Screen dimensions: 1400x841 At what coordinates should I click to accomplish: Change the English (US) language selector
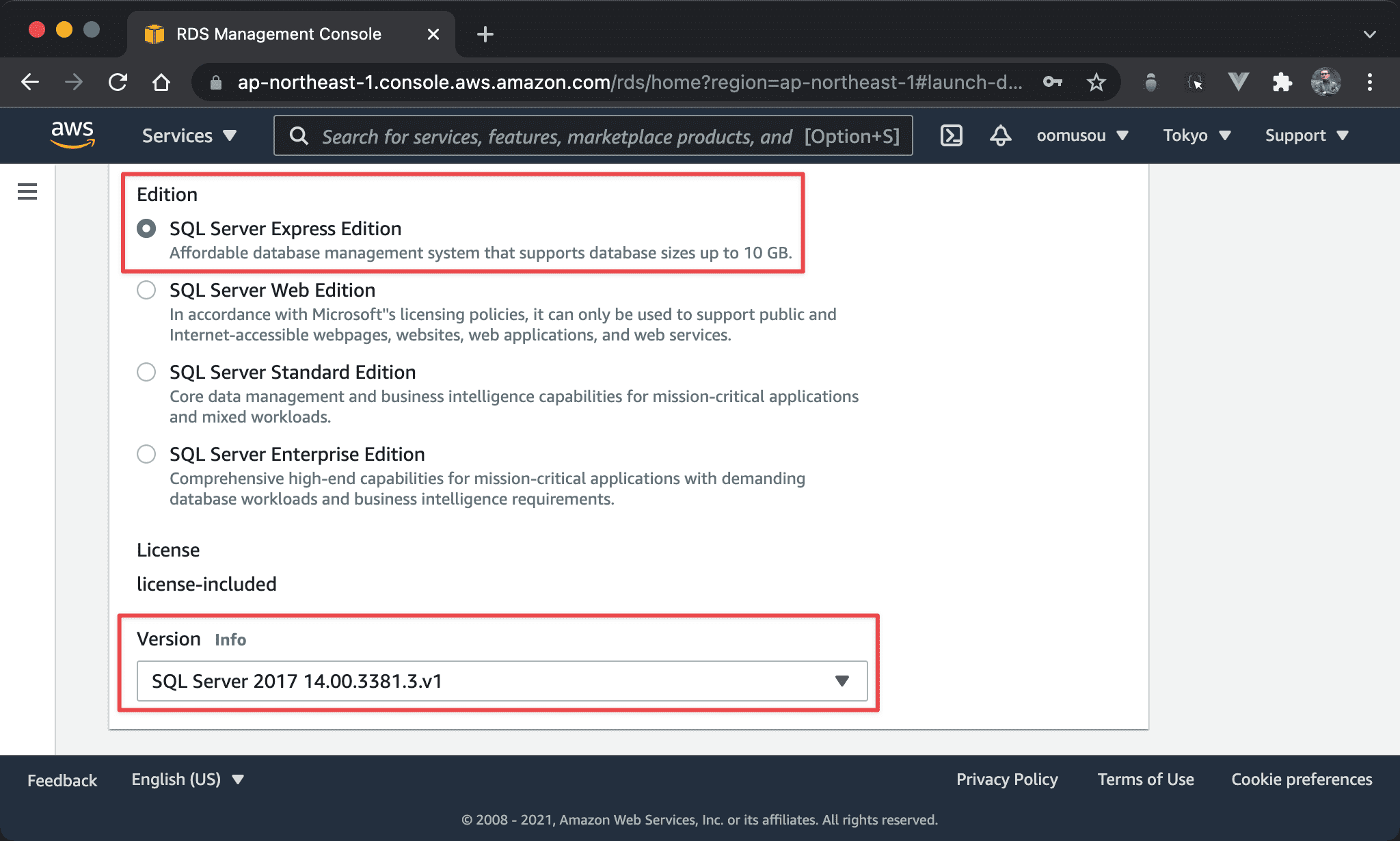[x=188, y=779]
